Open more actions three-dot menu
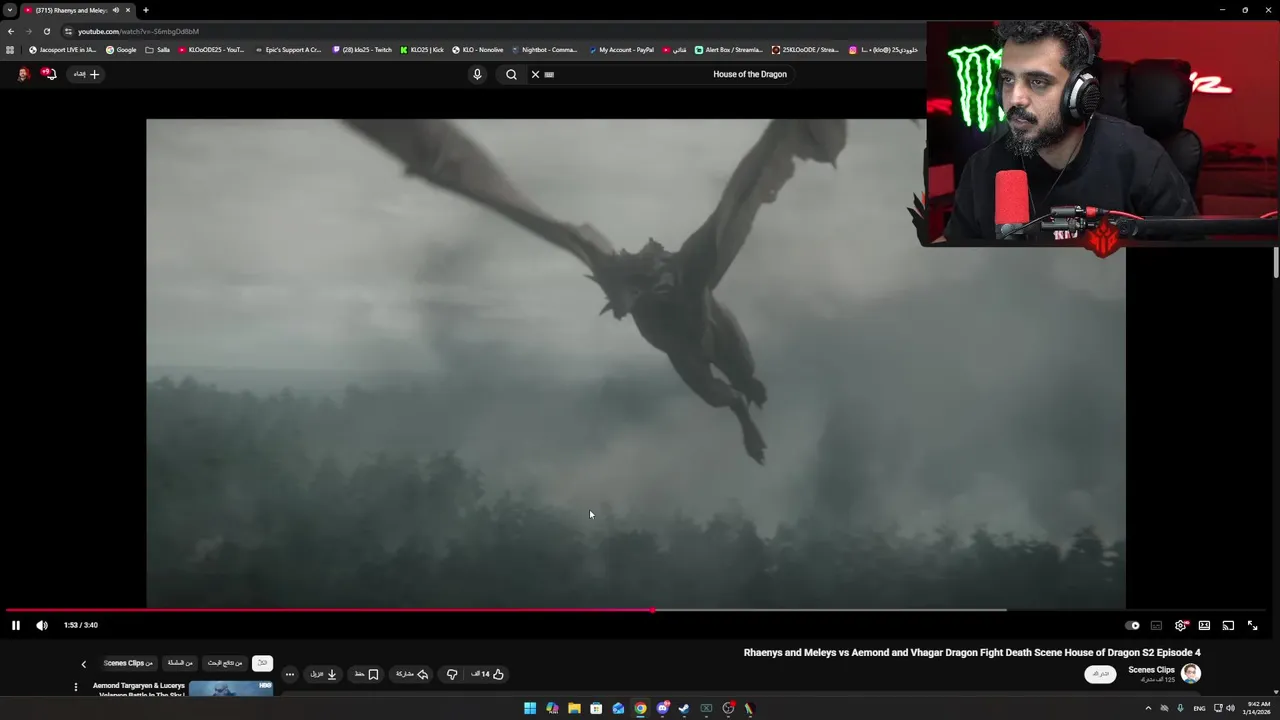 click(290, 674)
